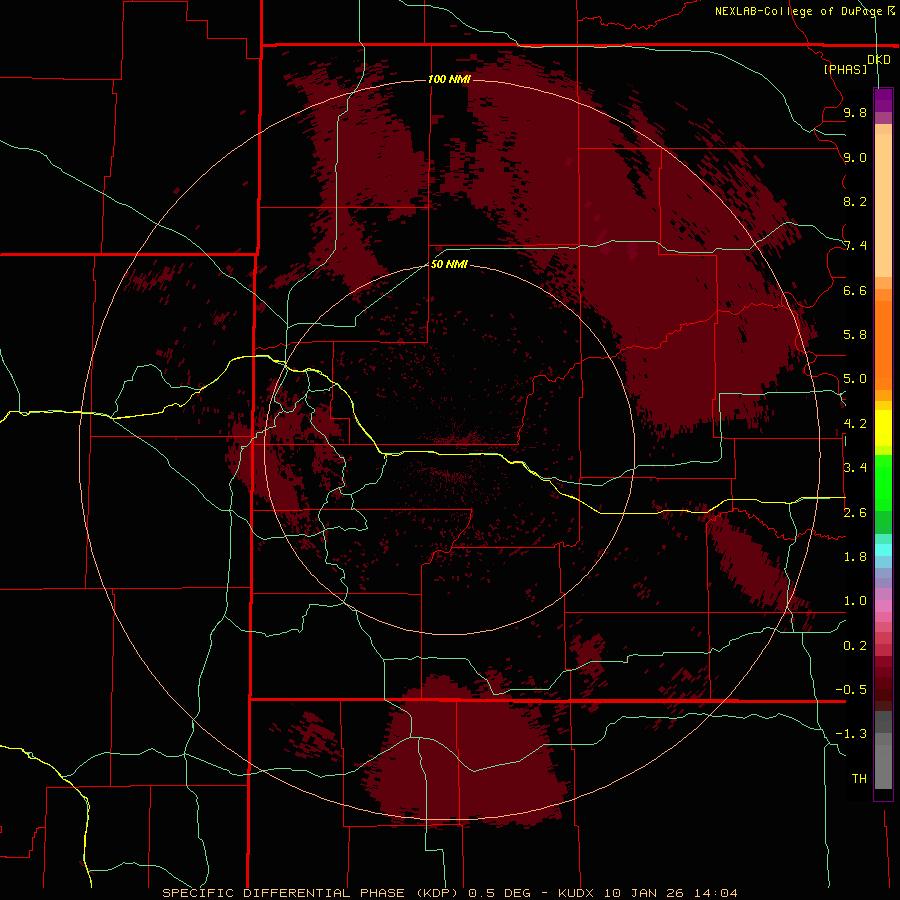The image size is (900, 900).
Task: Click the 5.8 value on the scale
Action: click(x=855, y=335)
